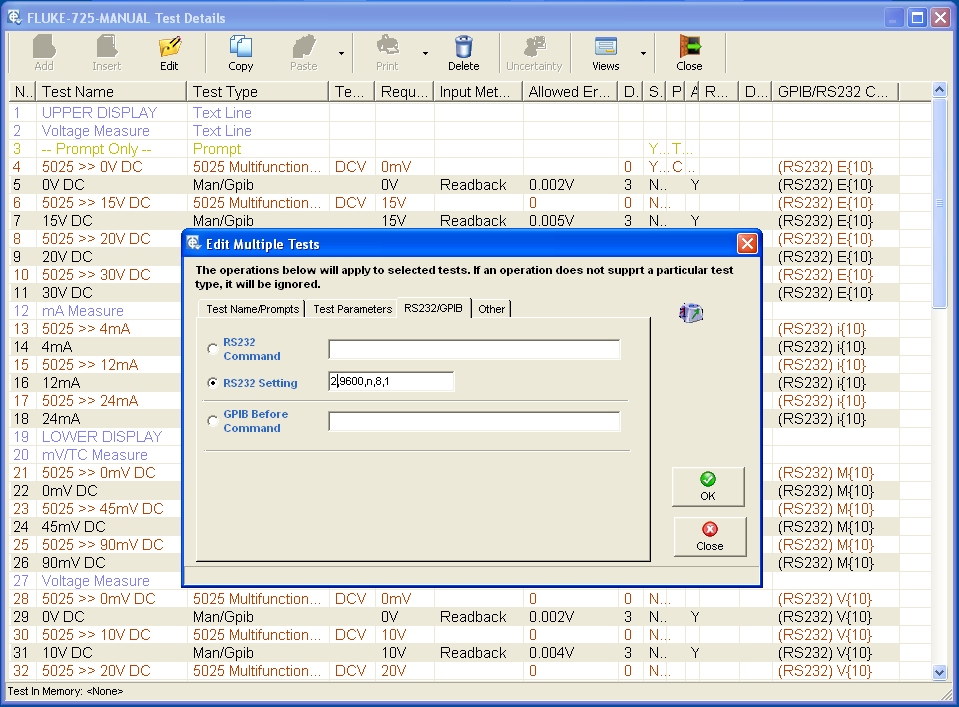Click the notebook icon in Edit dialog

(691, 313)
